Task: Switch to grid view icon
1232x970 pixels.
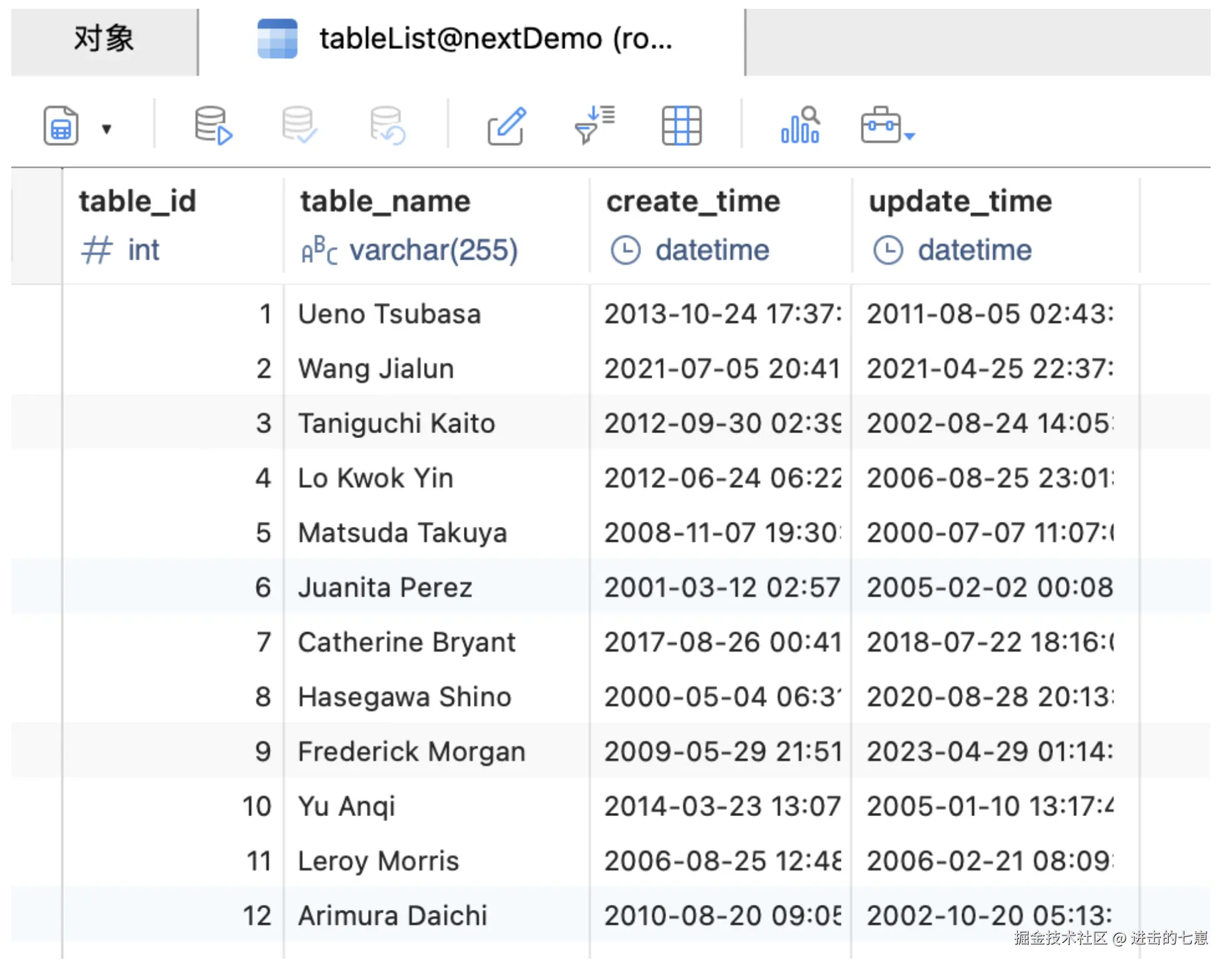Action: click(681, 126)
